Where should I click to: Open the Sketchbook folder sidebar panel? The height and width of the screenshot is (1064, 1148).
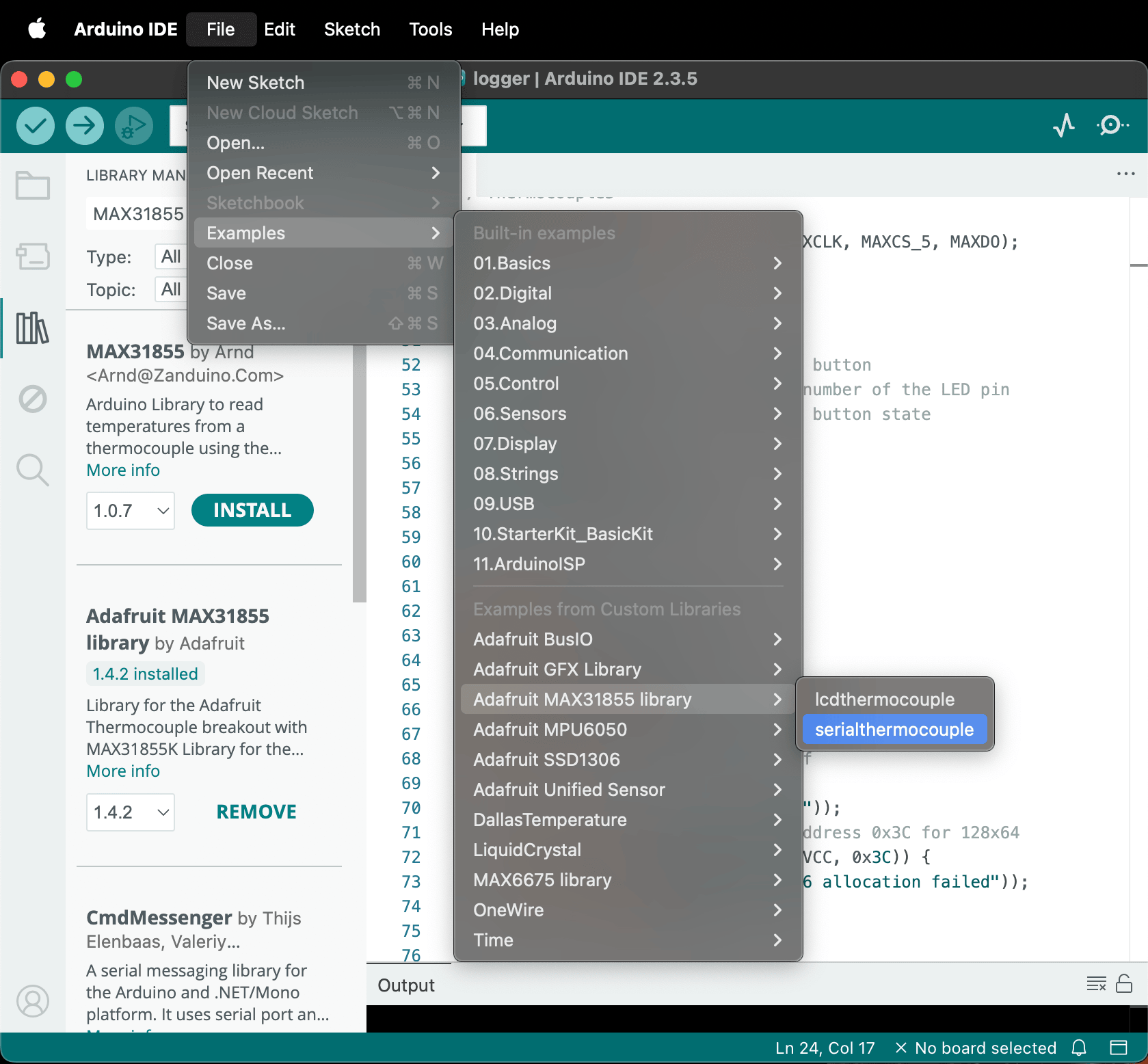pyautogui.click(x=32, y=185)
